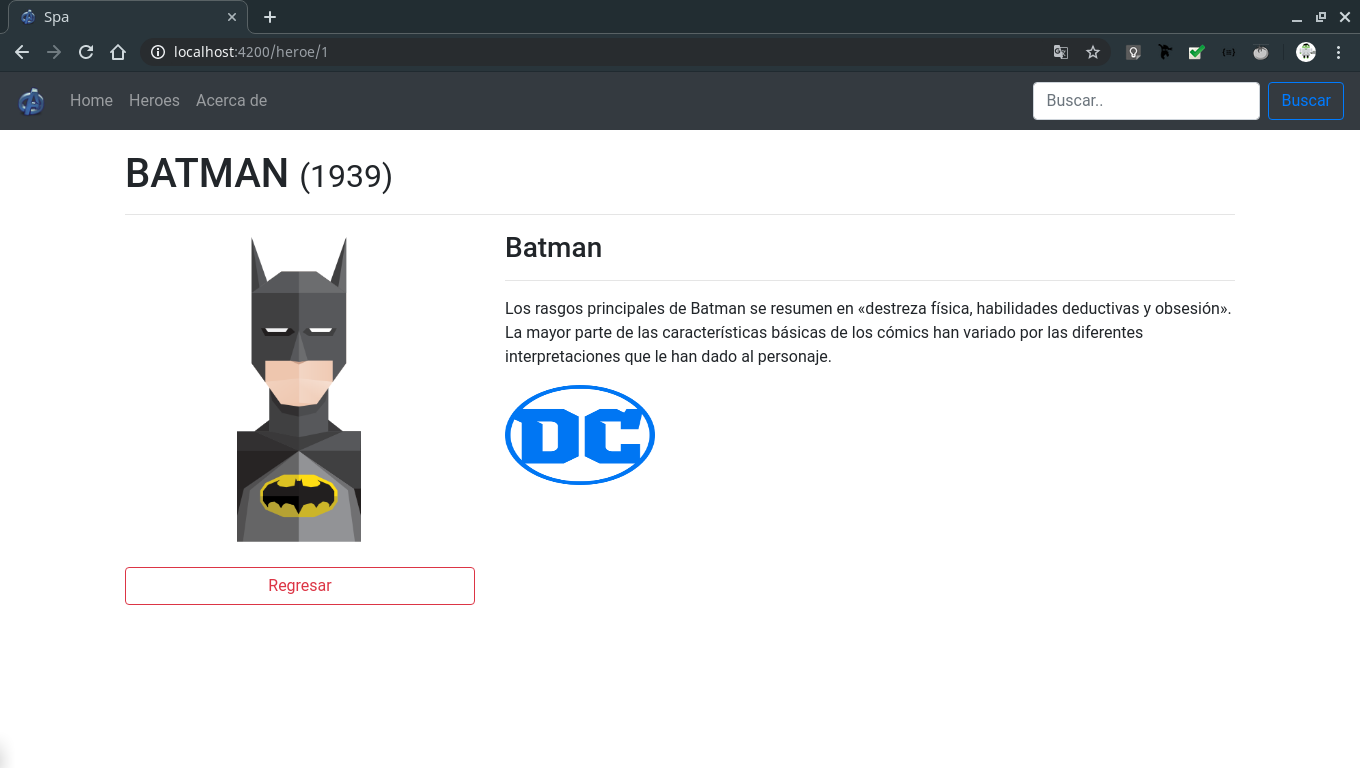
Task: Go back using the browser back arrow
Action: click(22, 52)
